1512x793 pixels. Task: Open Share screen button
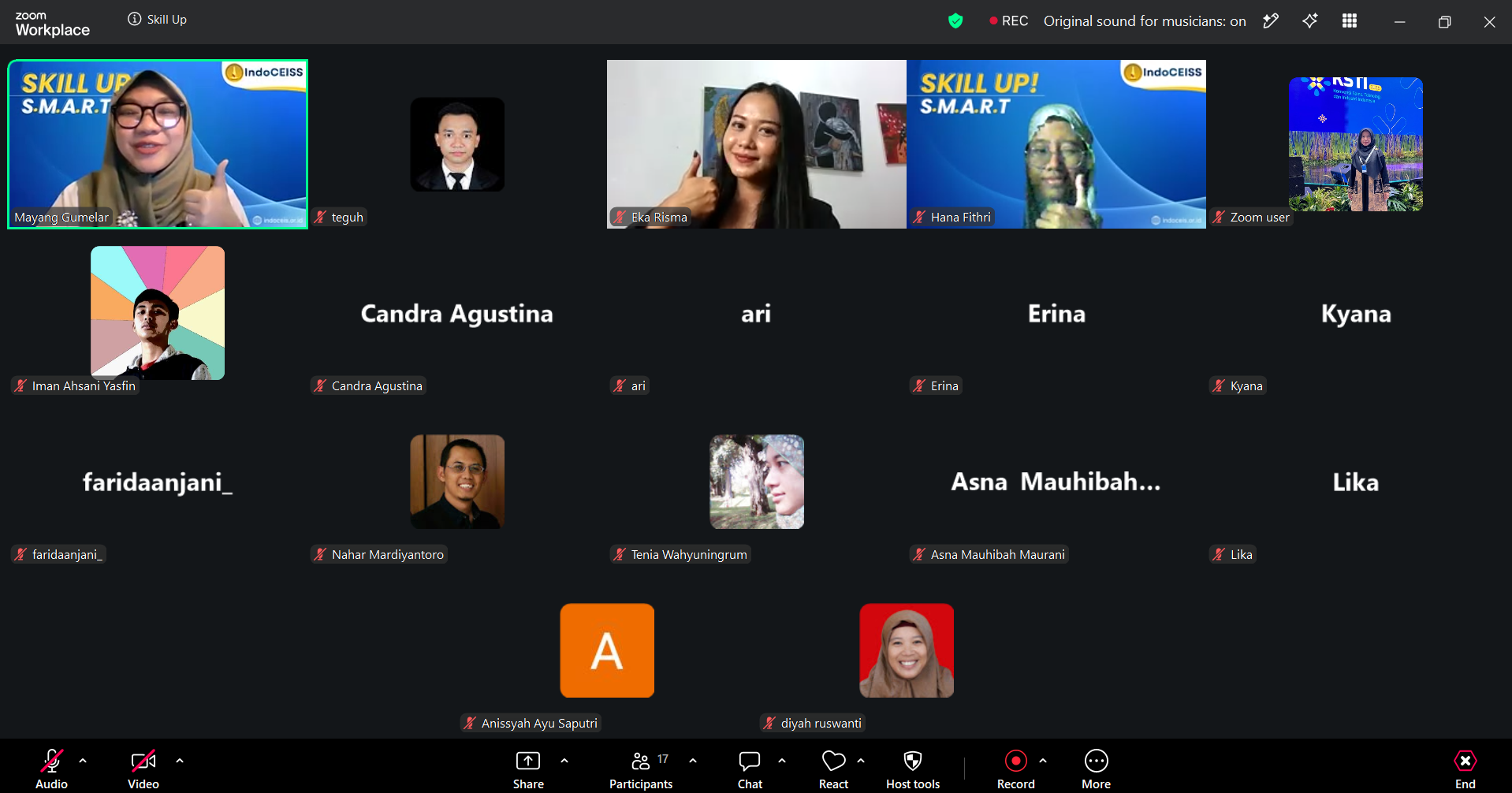(x=528, y=769)
